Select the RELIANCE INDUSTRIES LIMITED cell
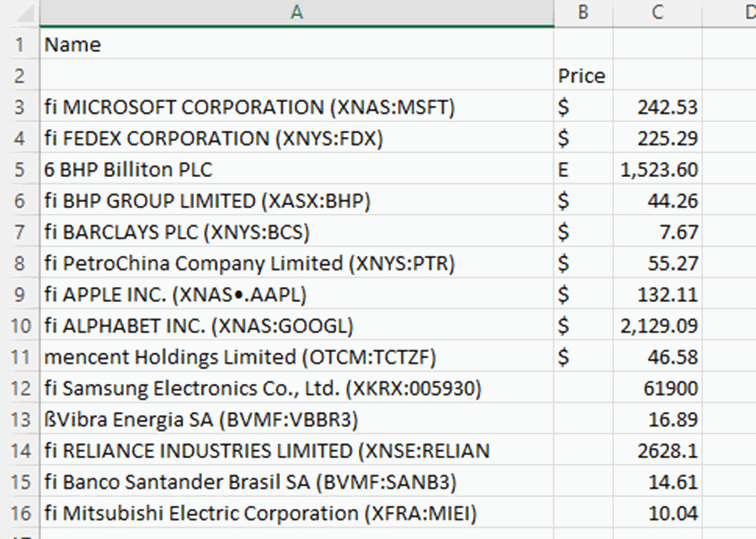The image size is (756, 539). [x=296, y=450]
